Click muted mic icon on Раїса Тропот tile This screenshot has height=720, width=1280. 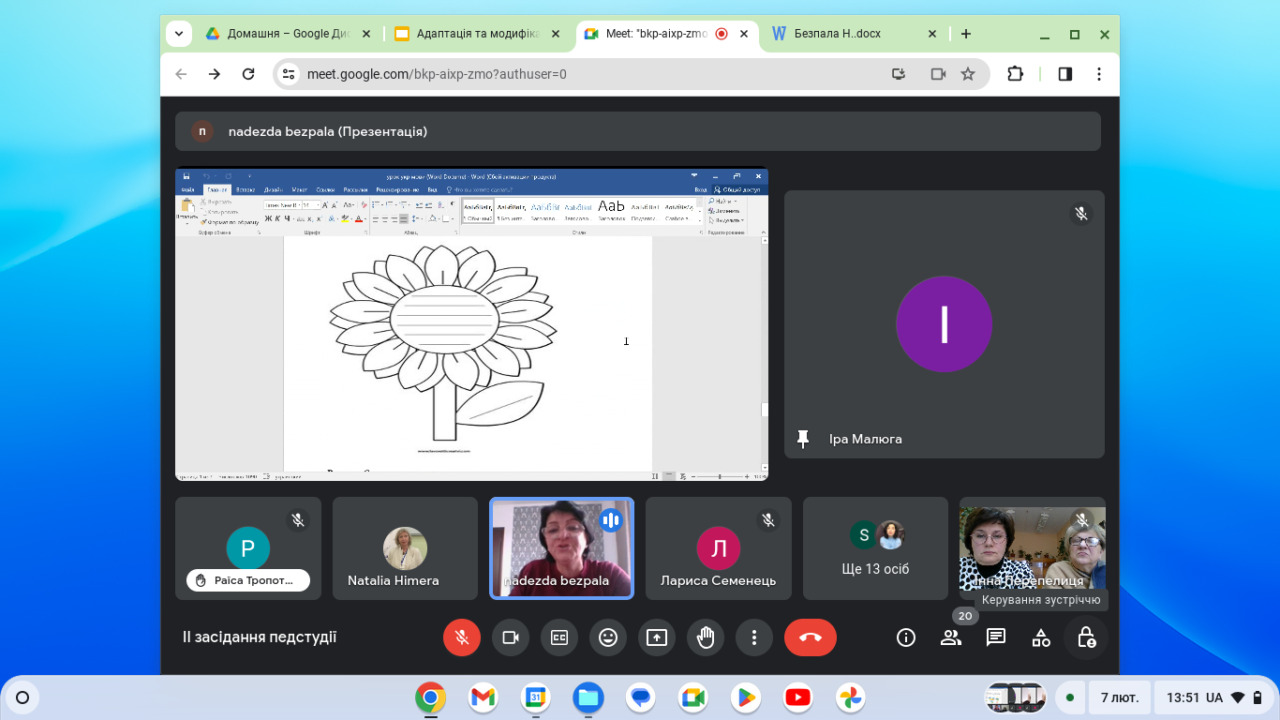(297, 520)
